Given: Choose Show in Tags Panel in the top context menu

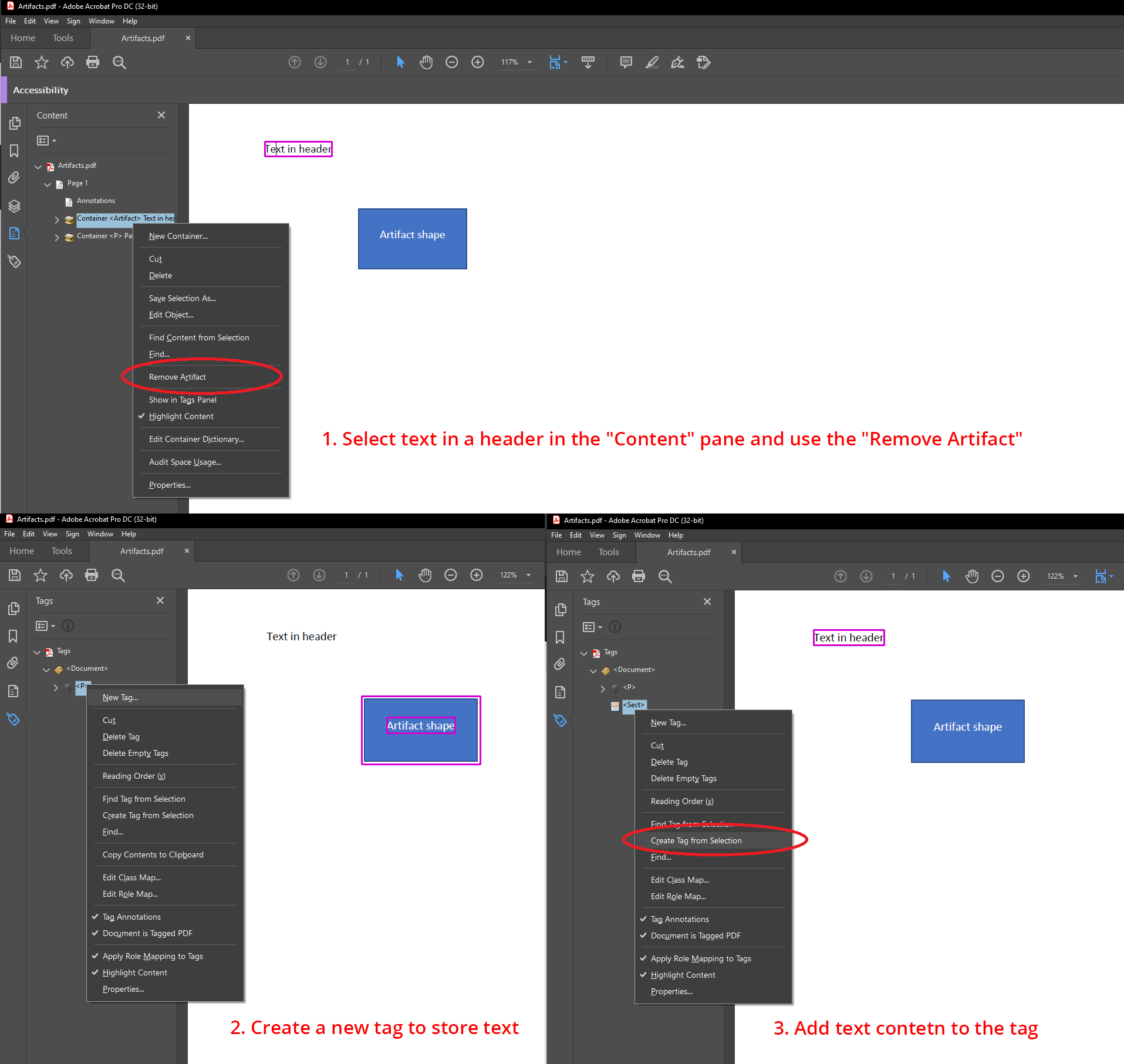Looking at the screenshot, I should (x=183, y=400).
